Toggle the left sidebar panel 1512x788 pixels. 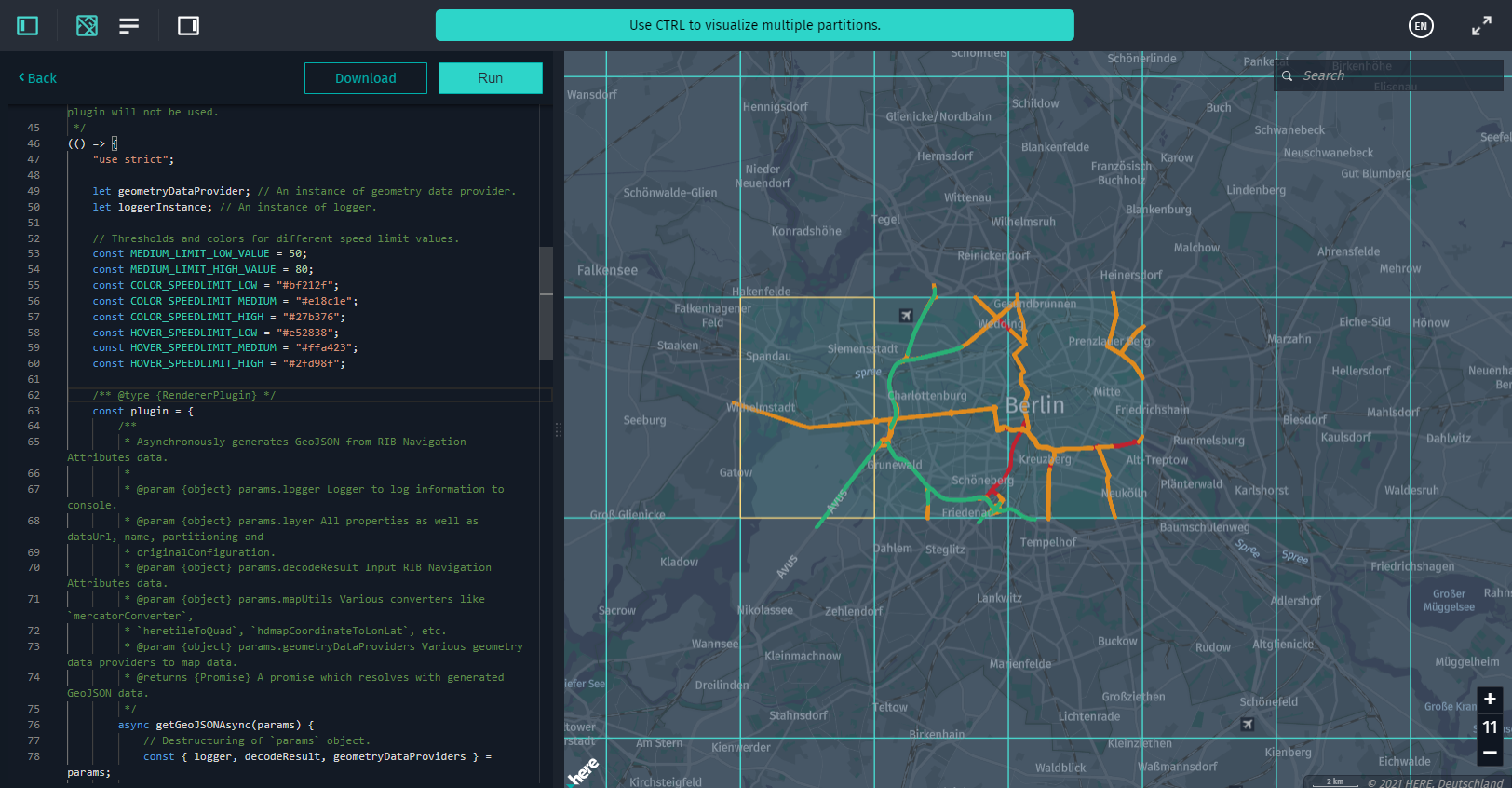(x=28, y=26)
